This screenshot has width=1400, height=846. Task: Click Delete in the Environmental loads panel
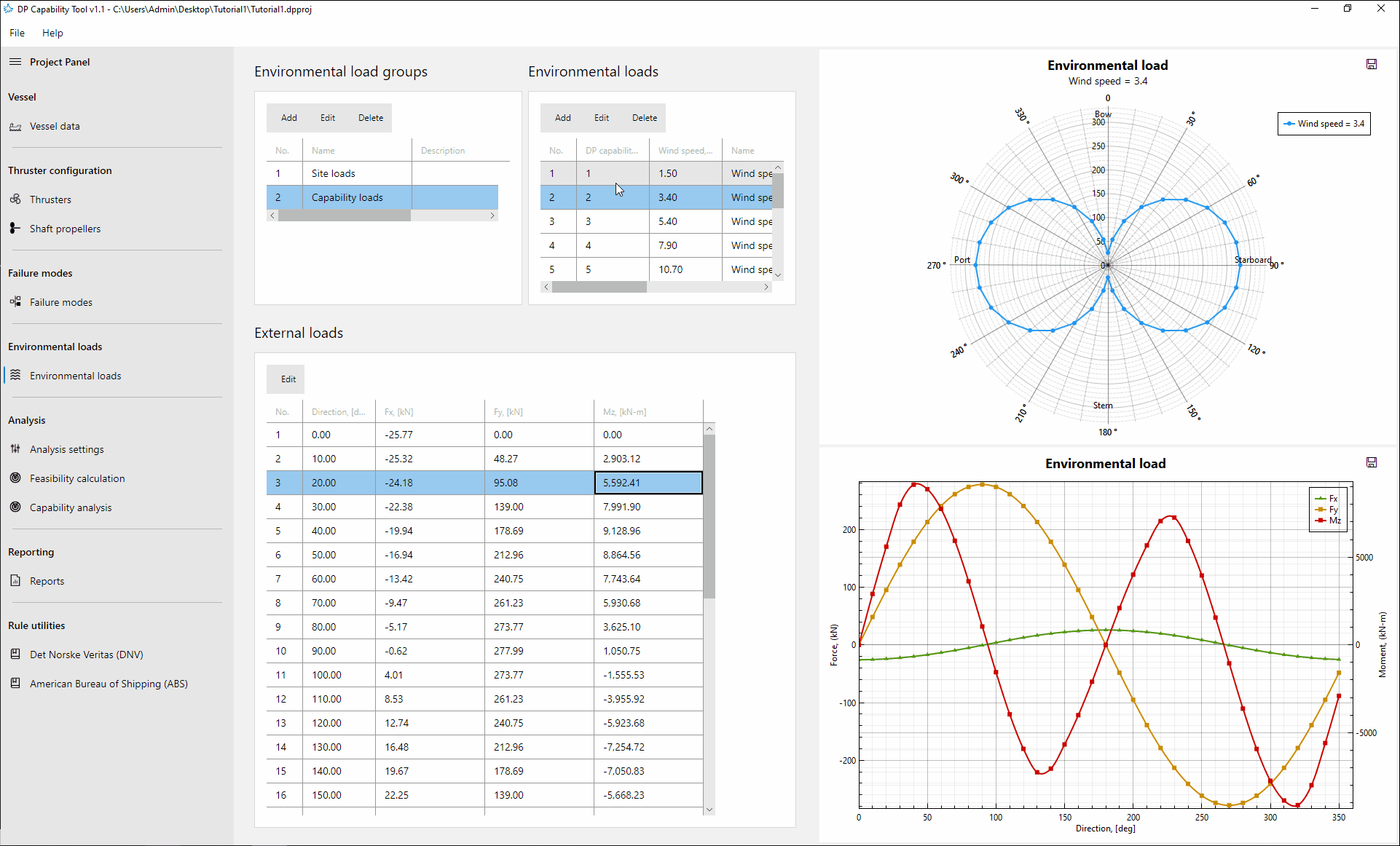pyautogui.click(x=645, y=118)
